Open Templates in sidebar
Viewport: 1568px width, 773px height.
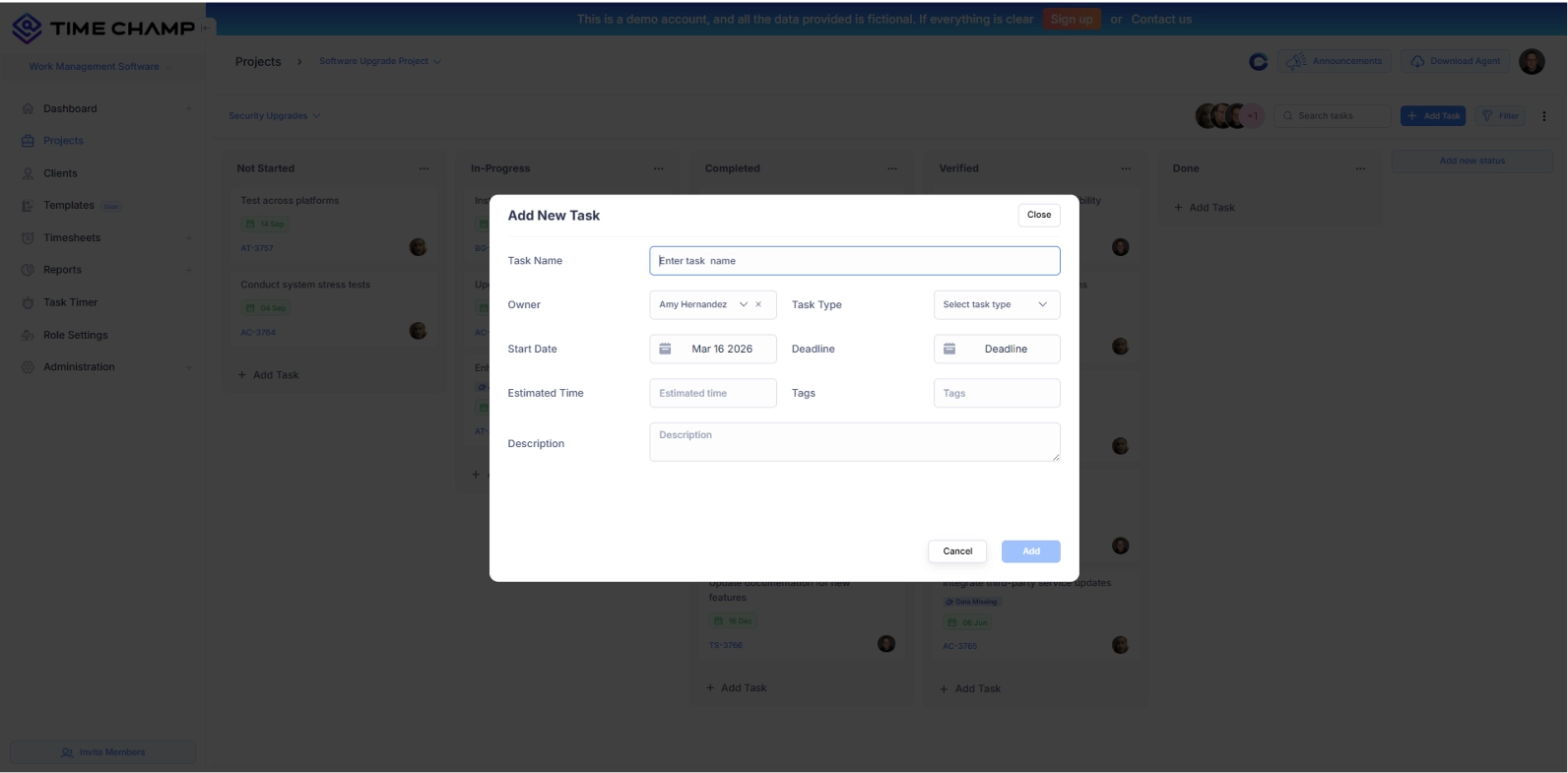click(x=69, y=206)
